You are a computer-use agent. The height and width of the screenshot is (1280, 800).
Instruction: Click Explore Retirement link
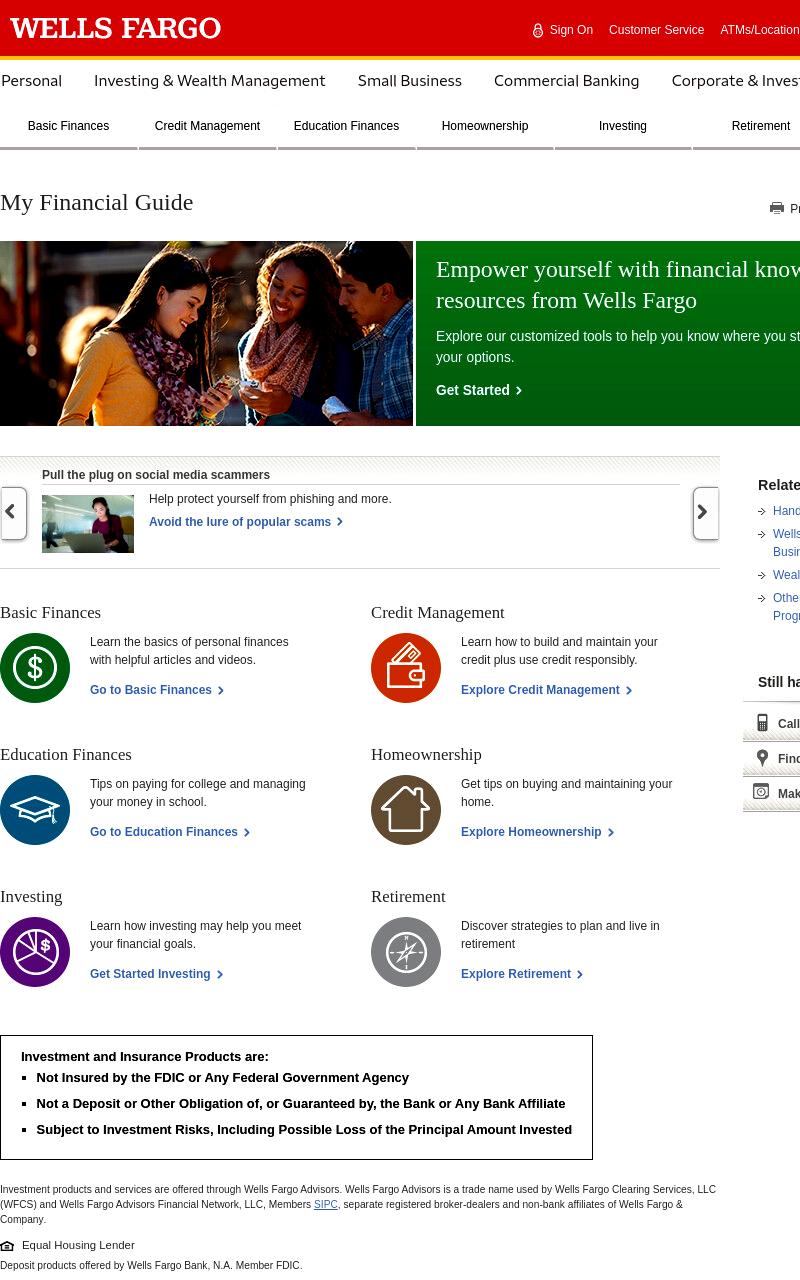pyautogui.click(x=521, y=974)
